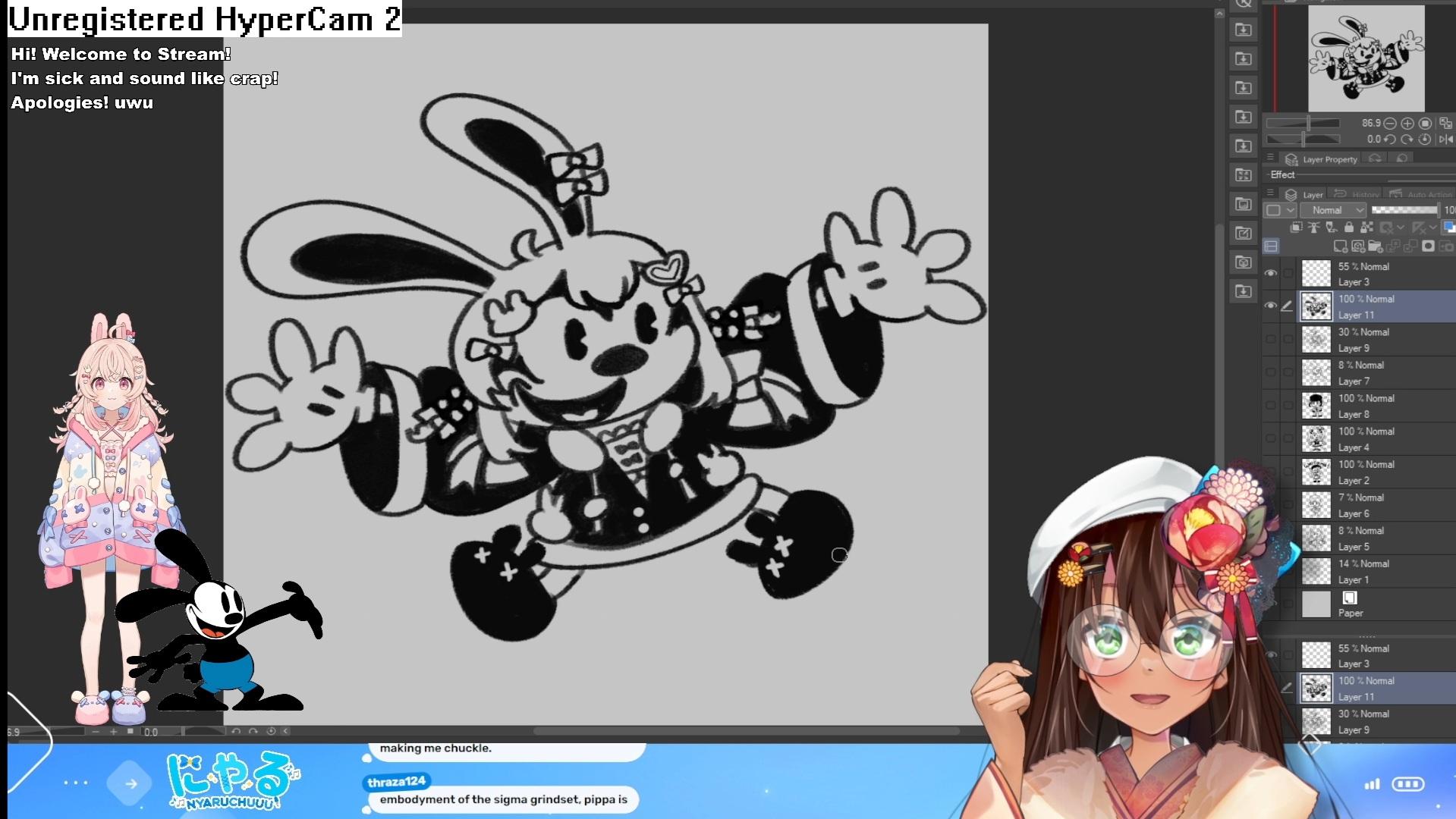Click the Lock Layer padlock icon
Viewport: 1456px width, 819px height.
[1349, 227]
